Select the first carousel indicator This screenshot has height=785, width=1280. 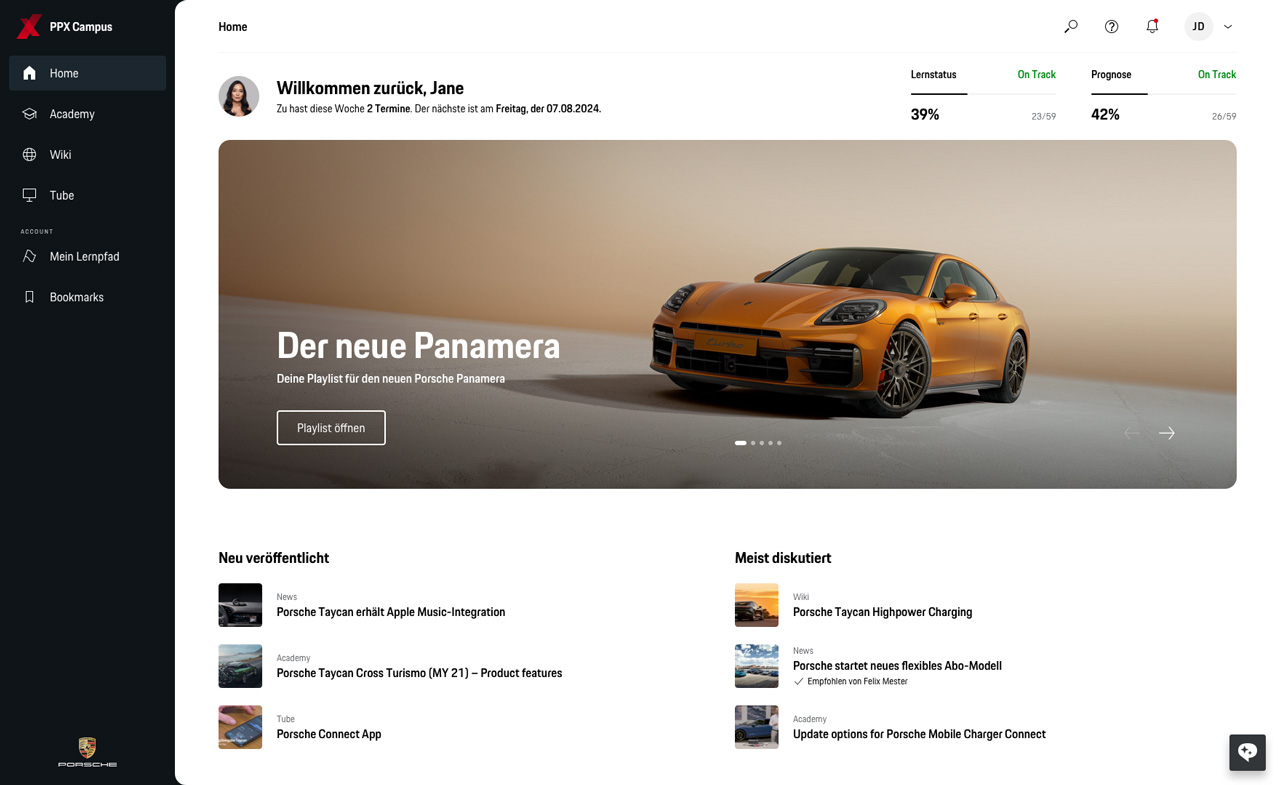741,443
